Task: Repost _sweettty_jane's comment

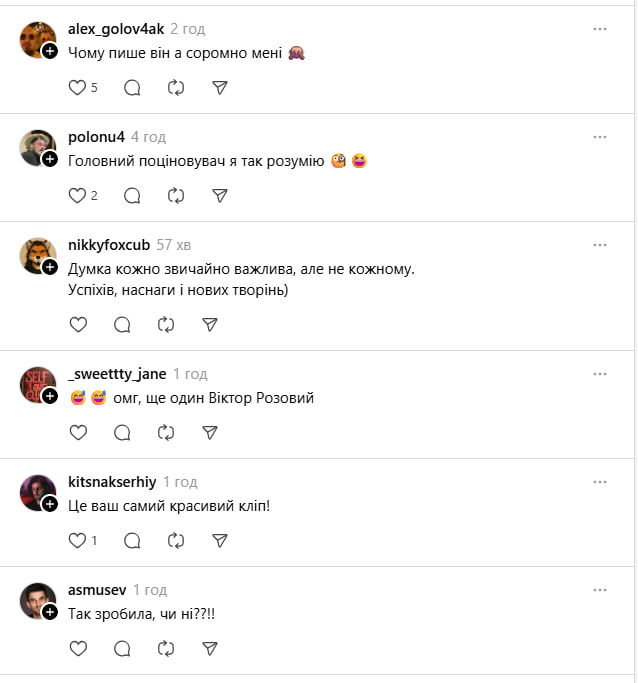Action: coord(166,432)
